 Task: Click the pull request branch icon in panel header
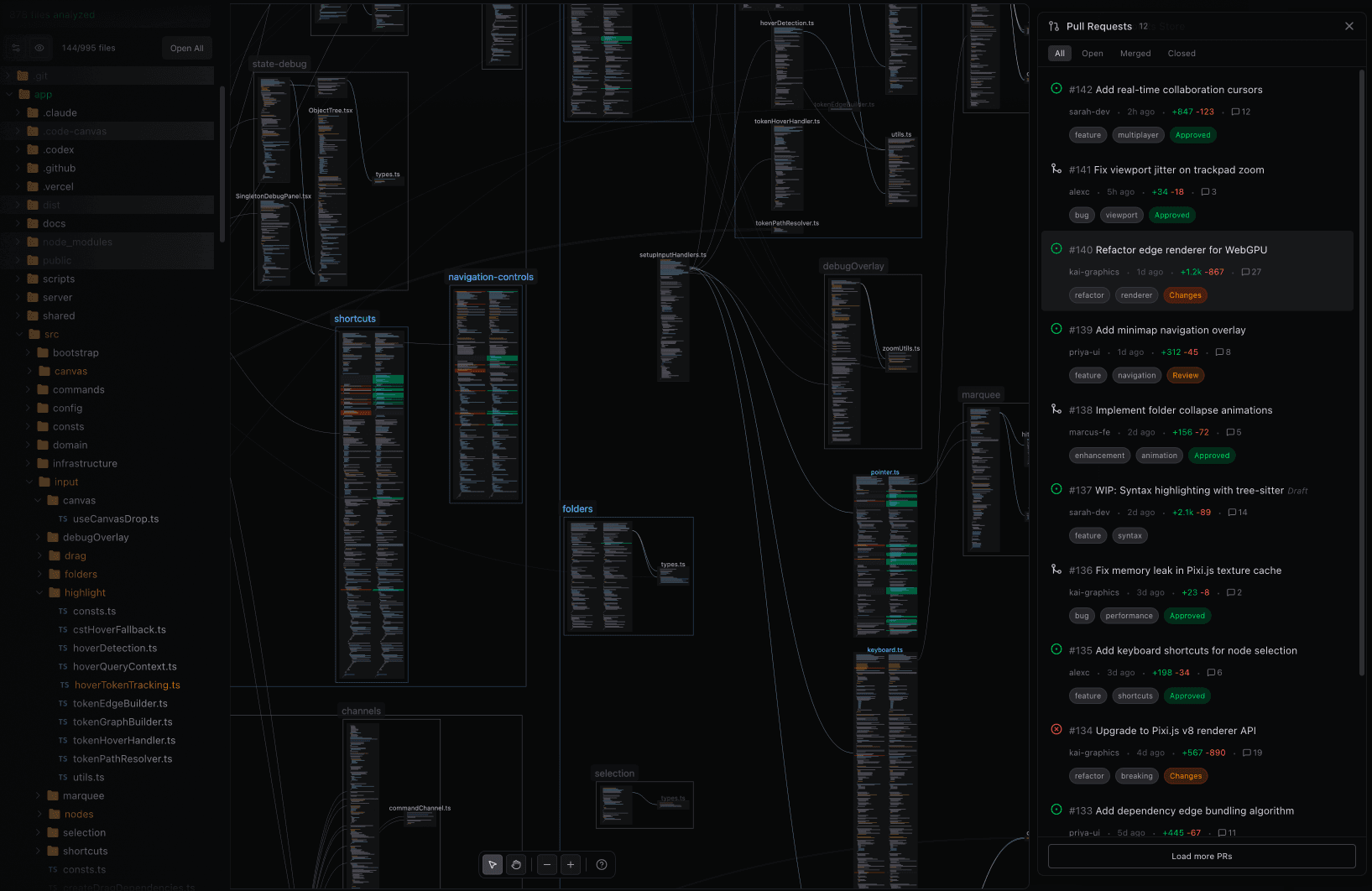(1053, 26)
